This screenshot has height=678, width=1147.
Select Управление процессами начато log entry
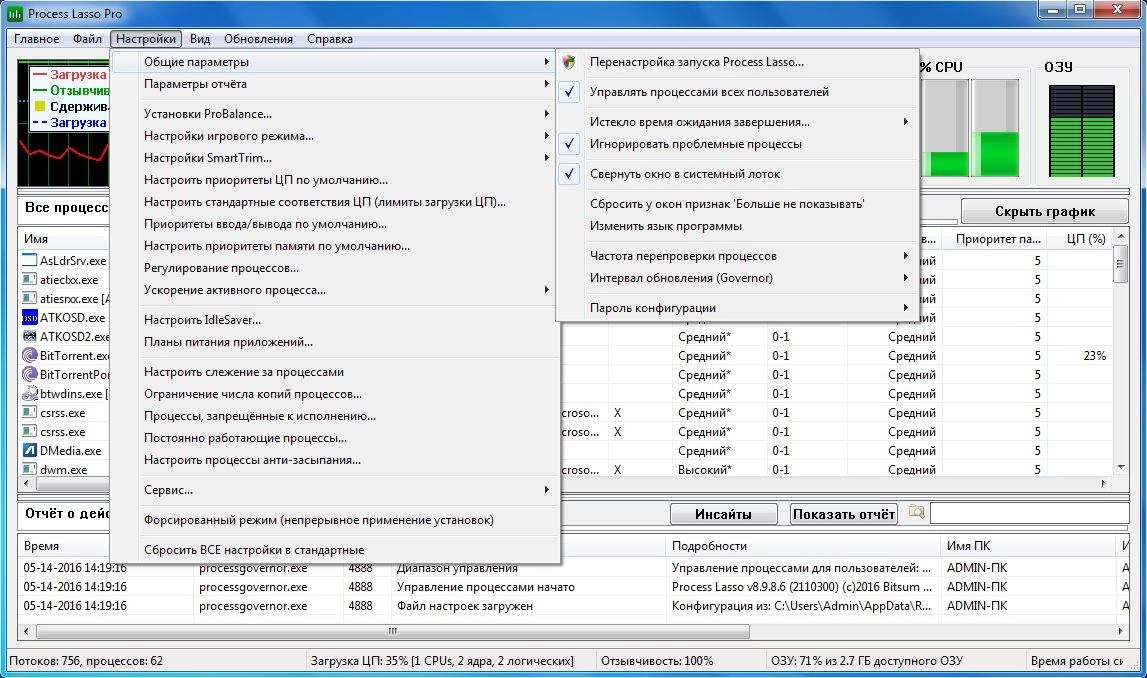(x=485, y=587)
